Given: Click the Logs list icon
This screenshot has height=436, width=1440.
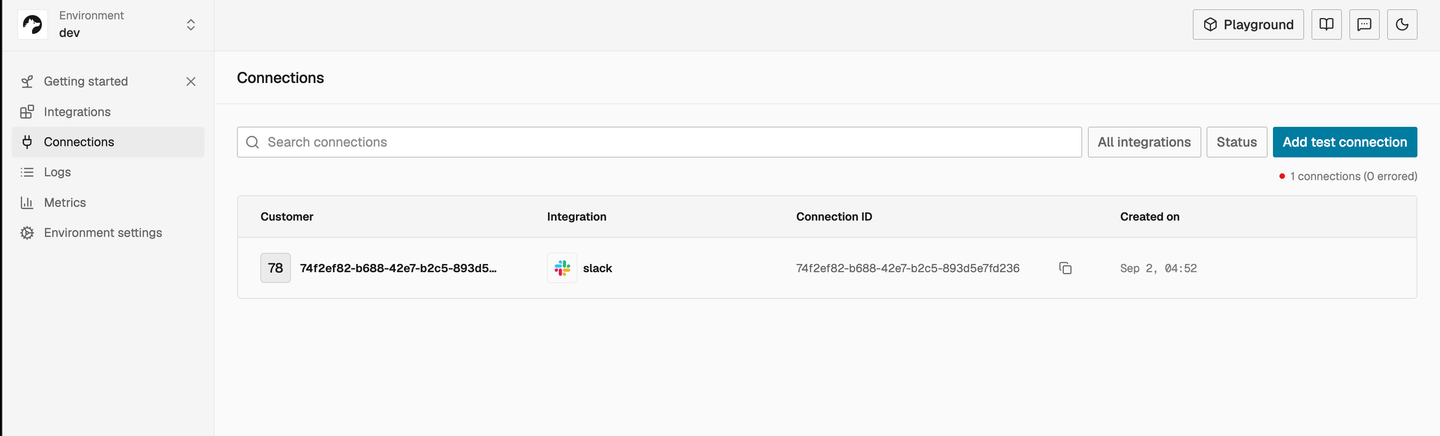Looking at the screenshot, I should click(x=27, y=172).
